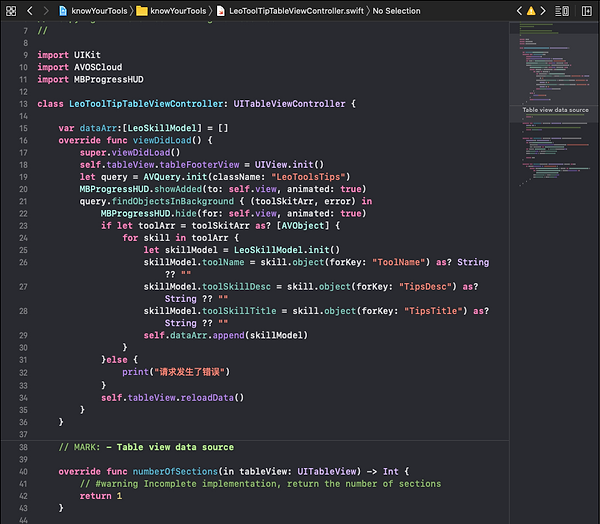Click line number 16 in gutter
This screenshot has height=524, width=600.
tap(23, 140)
